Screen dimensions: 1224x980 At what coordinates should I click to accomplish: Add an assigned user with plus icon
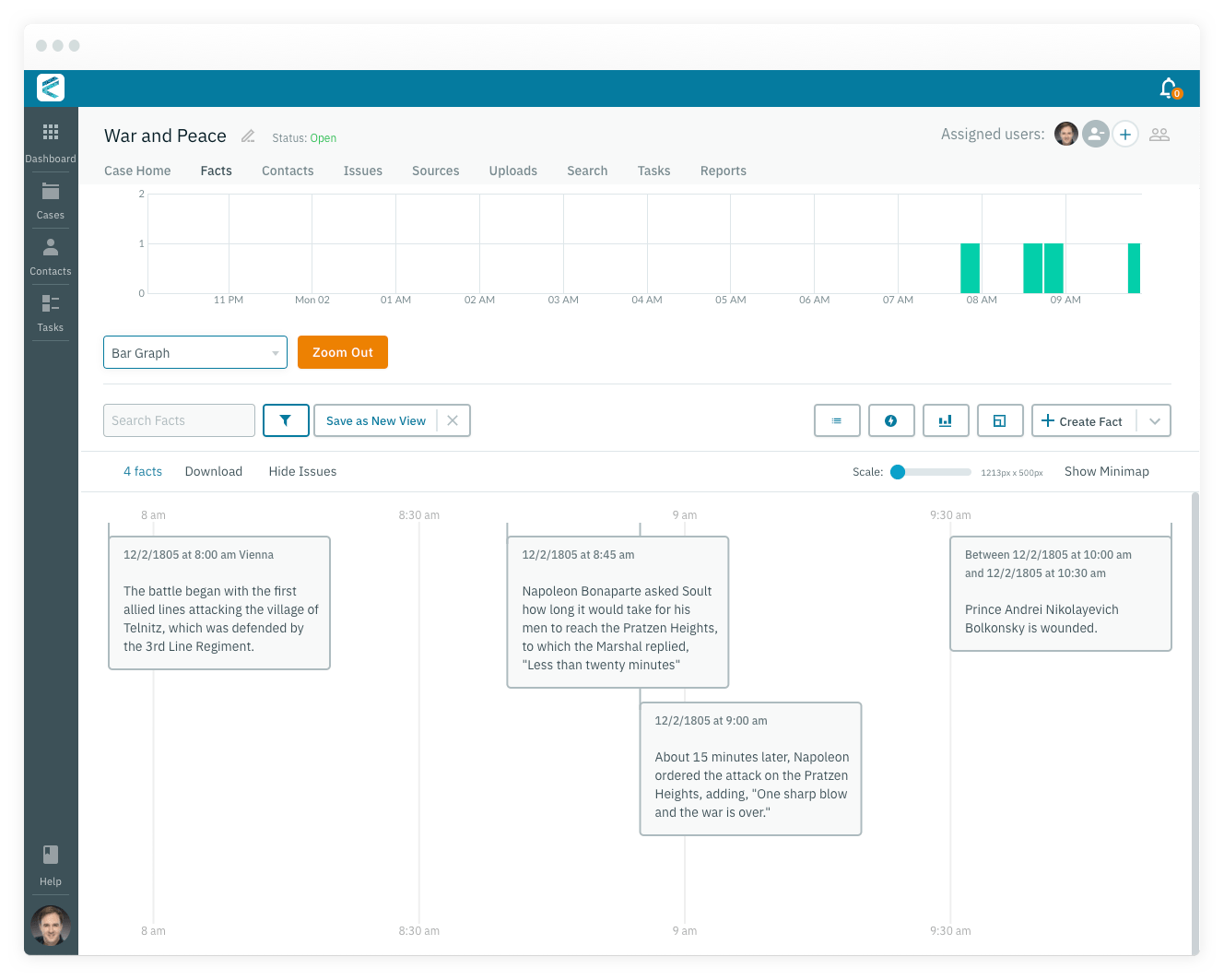1125,134
